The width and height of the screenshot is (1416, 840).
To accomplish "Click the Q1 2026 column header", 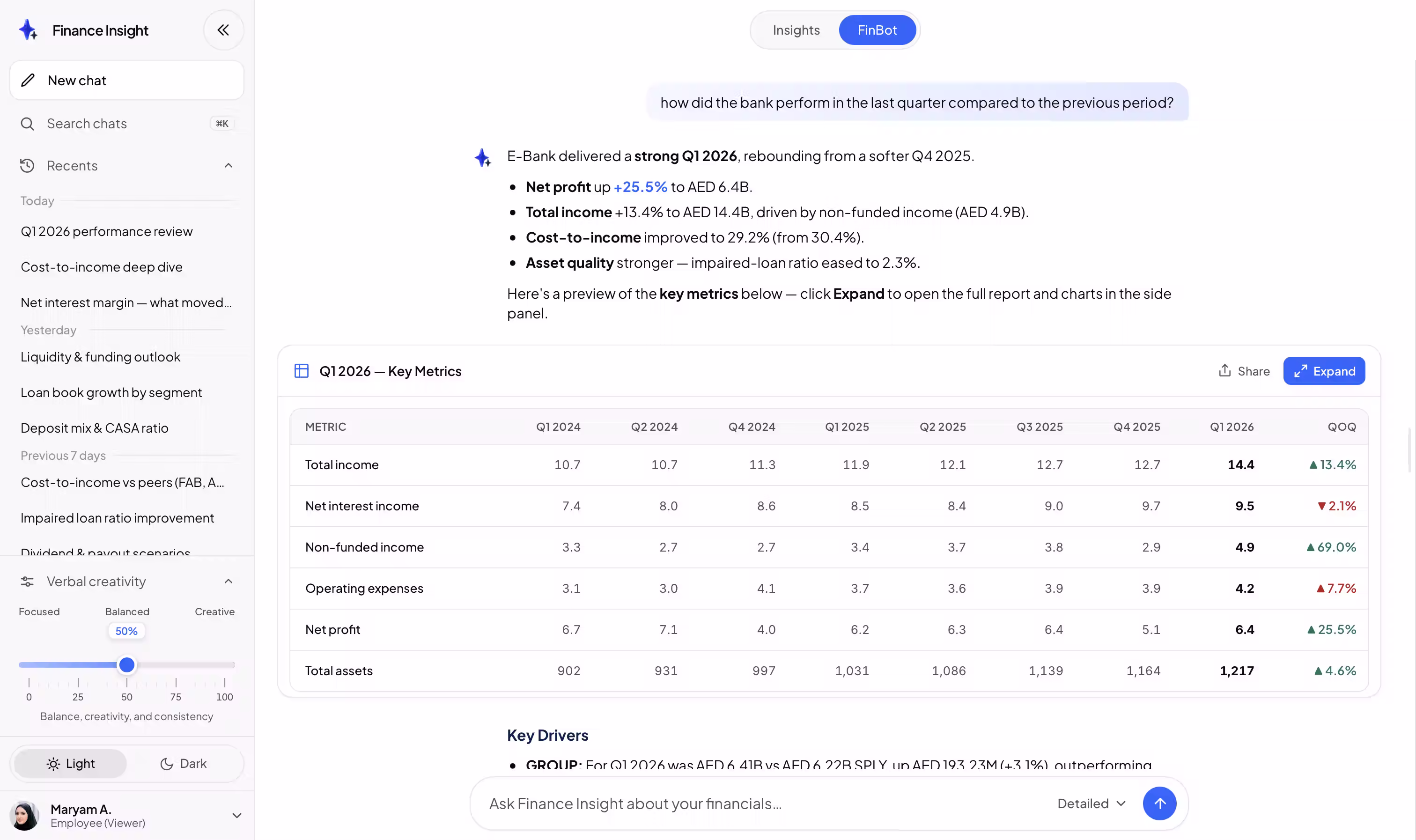I will [x=1232, y=427].
